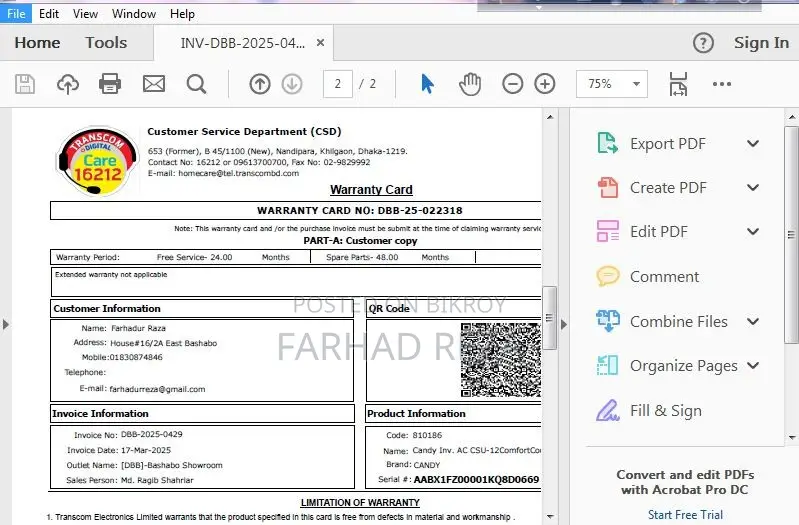
Task: Click the Warranty Card heading text
Action: 371,190
